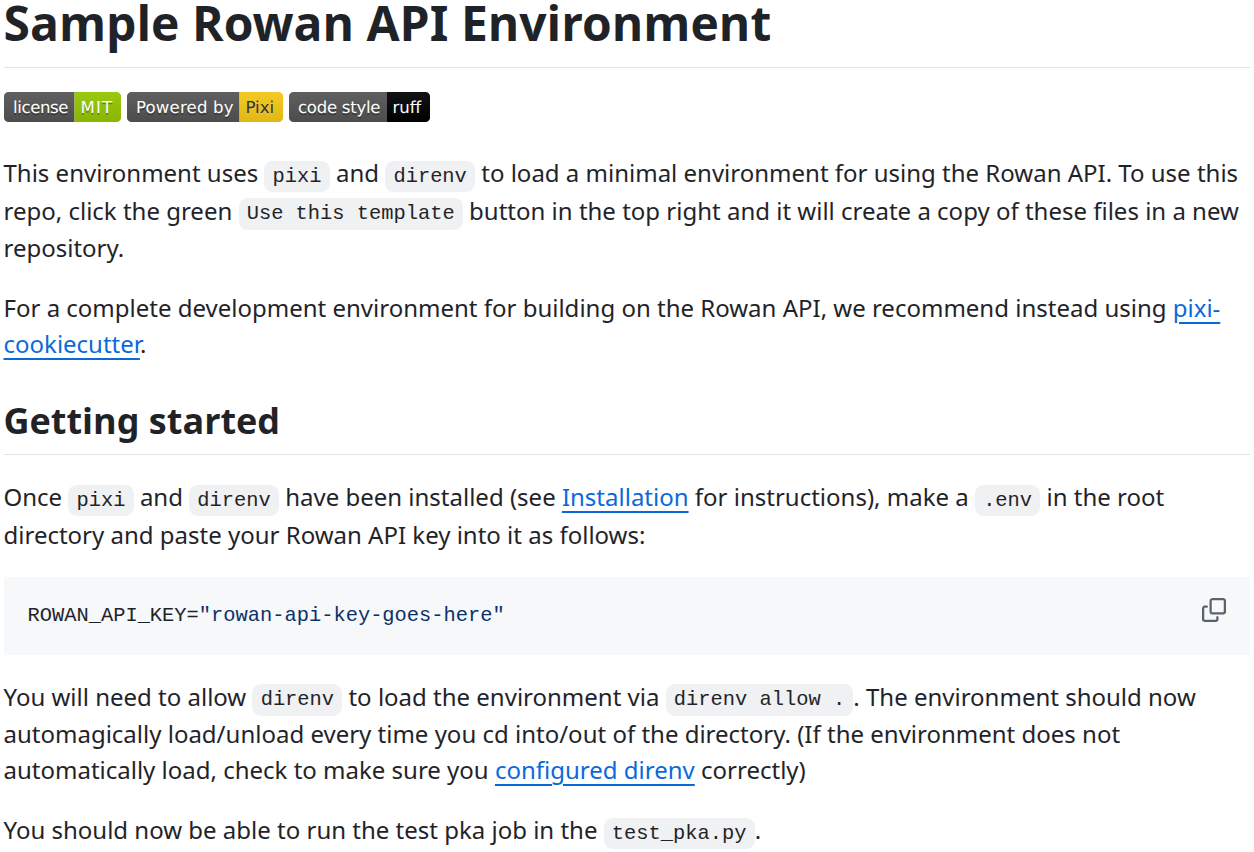Viewport: 1254px width, 852px height.
Task: Click the yellow Pixi portion of the badge
Action: (x=259, y=107)
